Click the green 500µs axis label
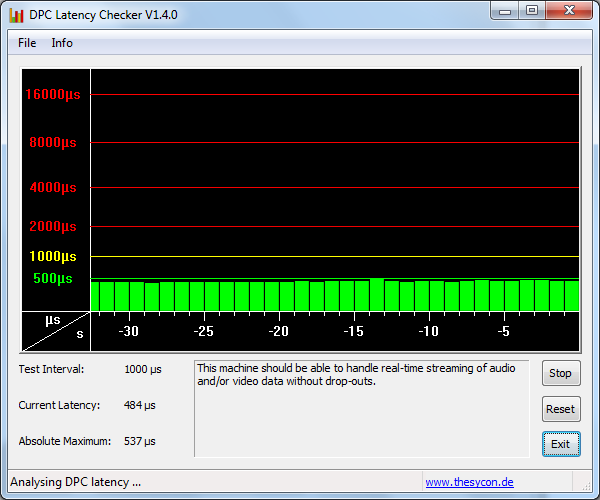Screen dimensions: 600x500 pos(52,279)
